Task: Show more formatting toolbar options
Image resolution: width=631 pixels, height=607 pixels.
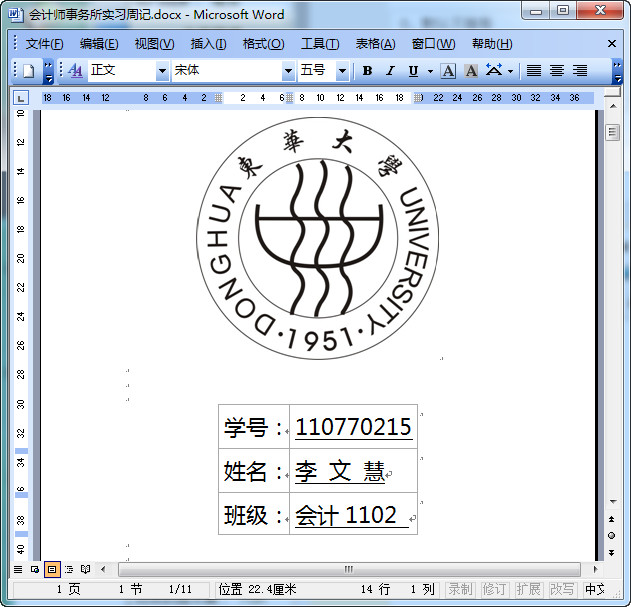Action: (617, 72)
